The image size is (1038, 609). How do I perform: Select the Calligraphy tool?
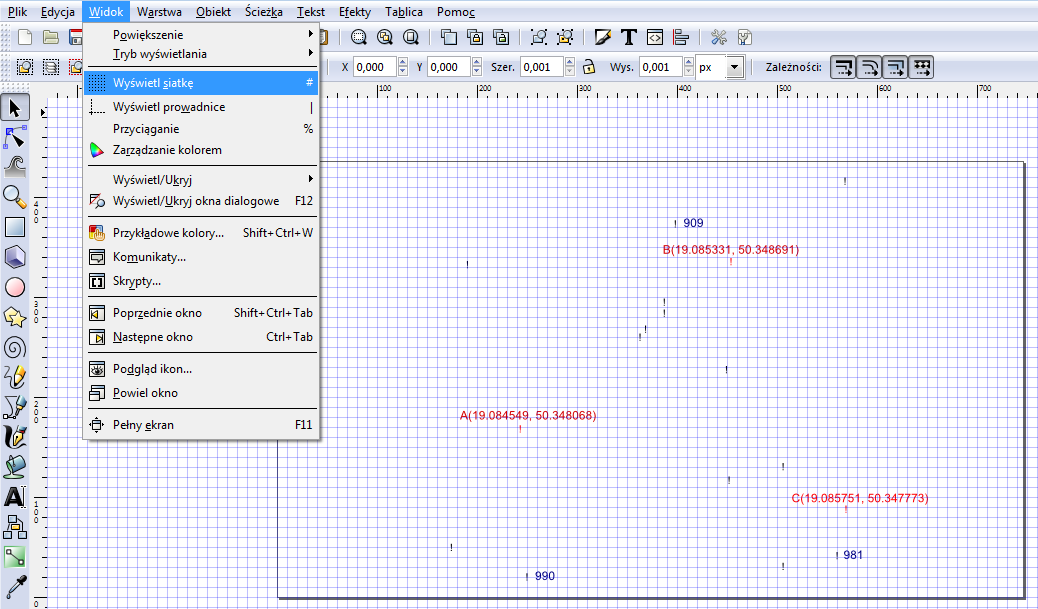(x=15, y=438)
